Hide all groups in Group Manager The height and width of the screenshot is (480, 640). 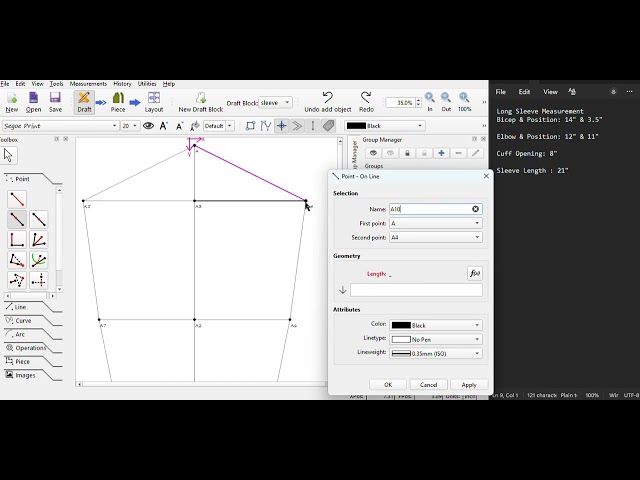pyautogui.click(x=390, y=153)
